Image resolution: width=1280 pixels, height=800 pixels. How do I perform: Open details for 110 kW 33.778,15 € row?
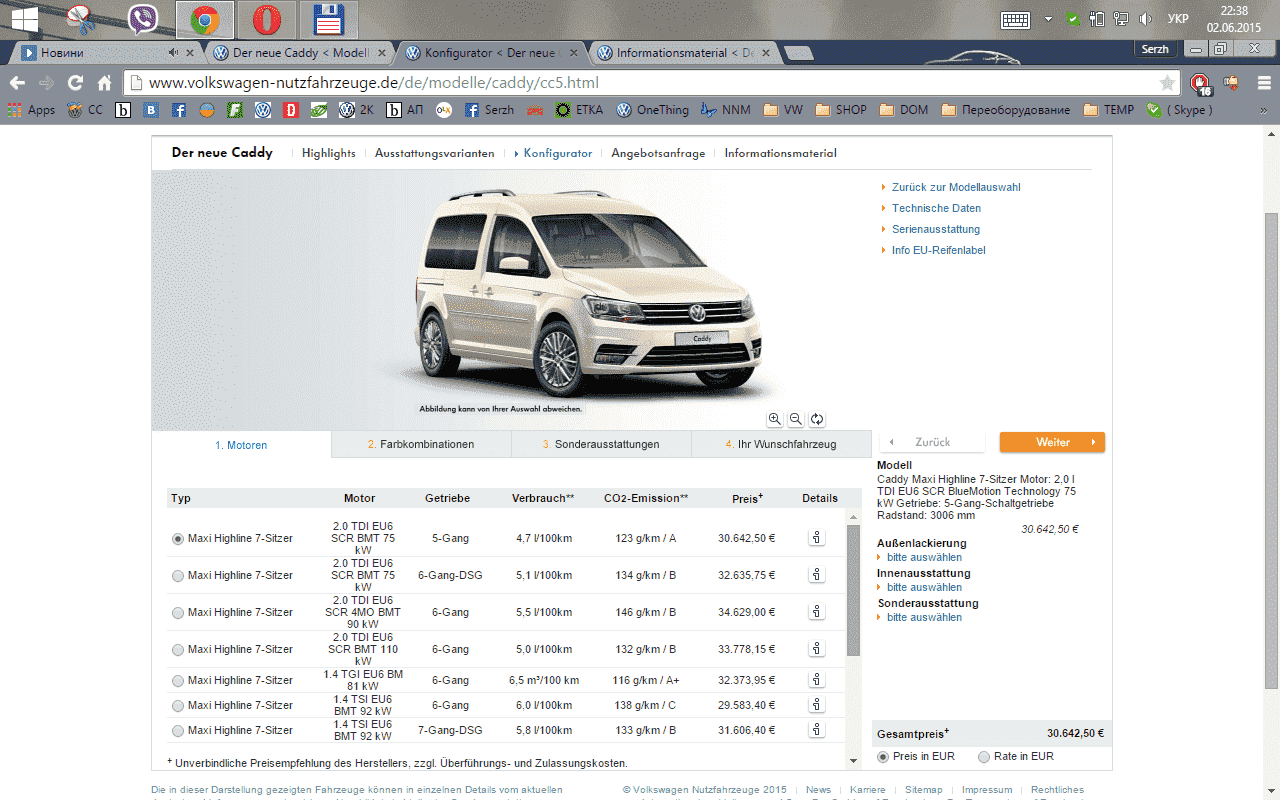pyautogui.click(x=817, y=649)
